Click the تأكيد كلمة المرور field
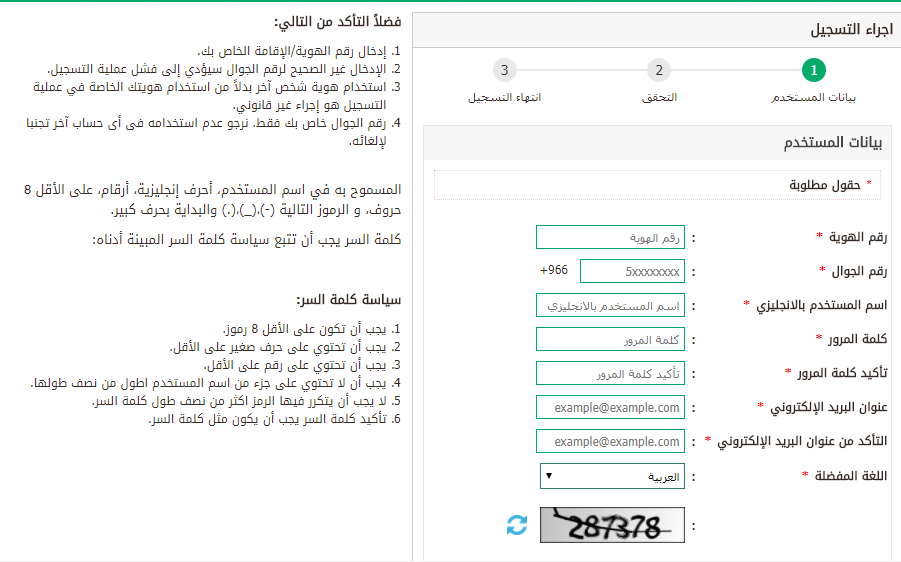Image resolution: width=901 pixels, height=562 pixels. pos(610,374)
